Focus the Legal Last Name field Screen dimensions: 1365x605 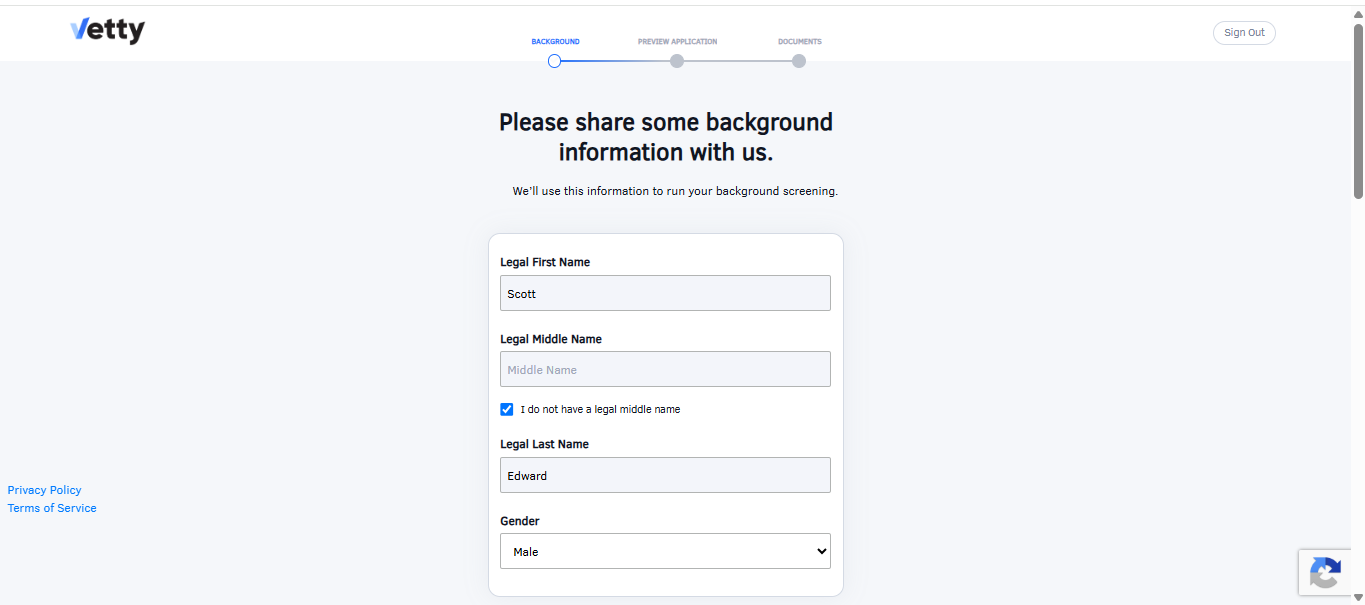coord(665,475)
